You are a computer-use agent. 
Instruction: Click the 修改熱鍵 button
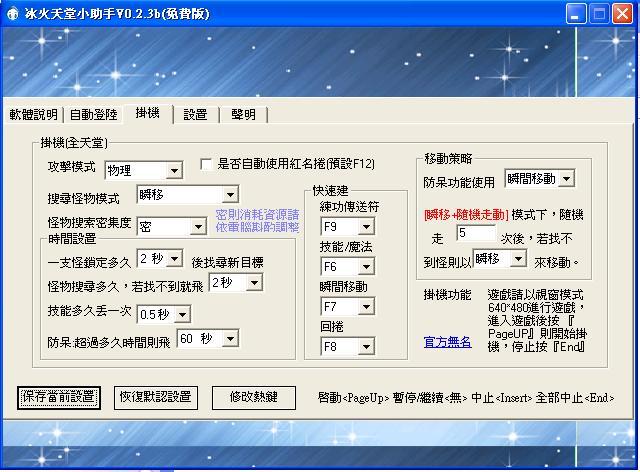(253, 397)
